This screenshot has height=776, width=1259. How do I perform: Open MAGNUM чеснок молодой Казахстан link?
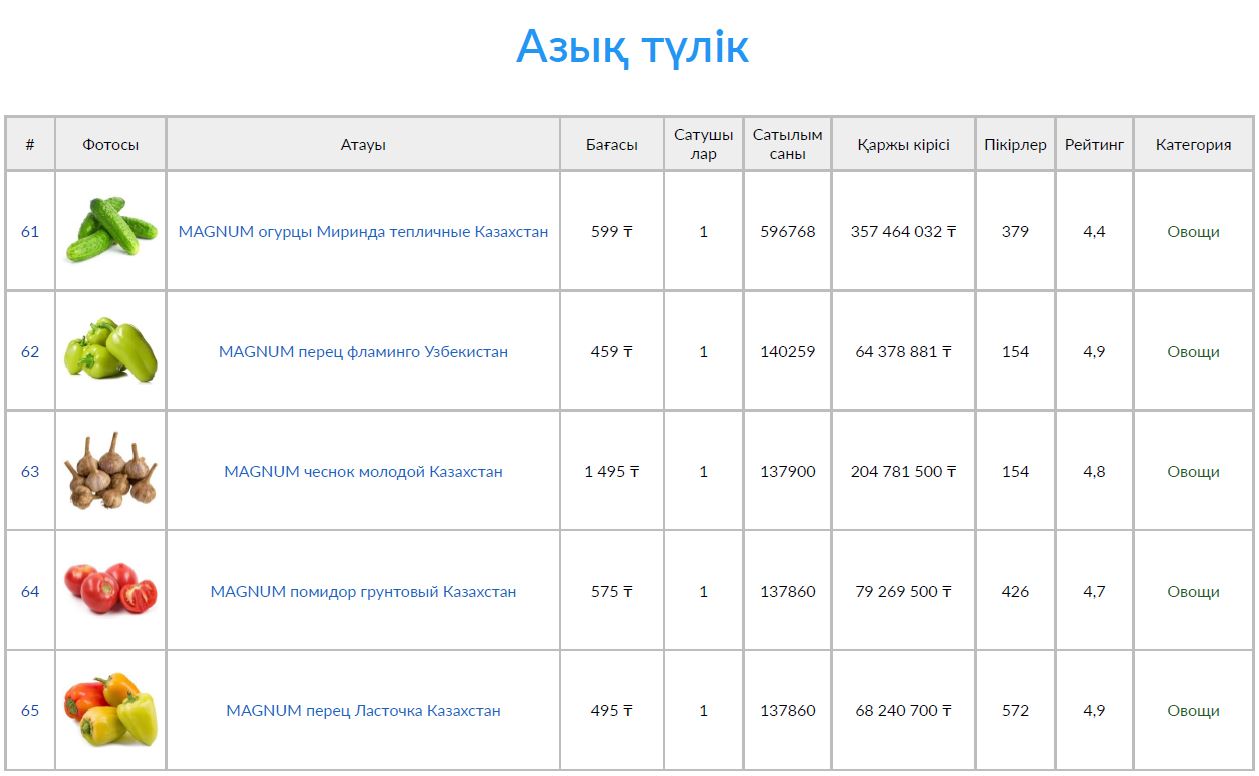363,471
